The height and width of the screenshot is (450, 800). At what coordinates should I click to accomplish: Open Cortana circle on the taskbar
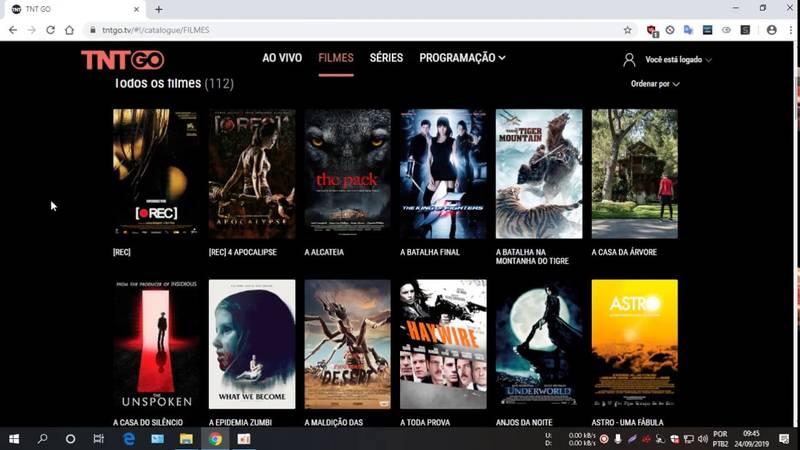click(70, 439)
